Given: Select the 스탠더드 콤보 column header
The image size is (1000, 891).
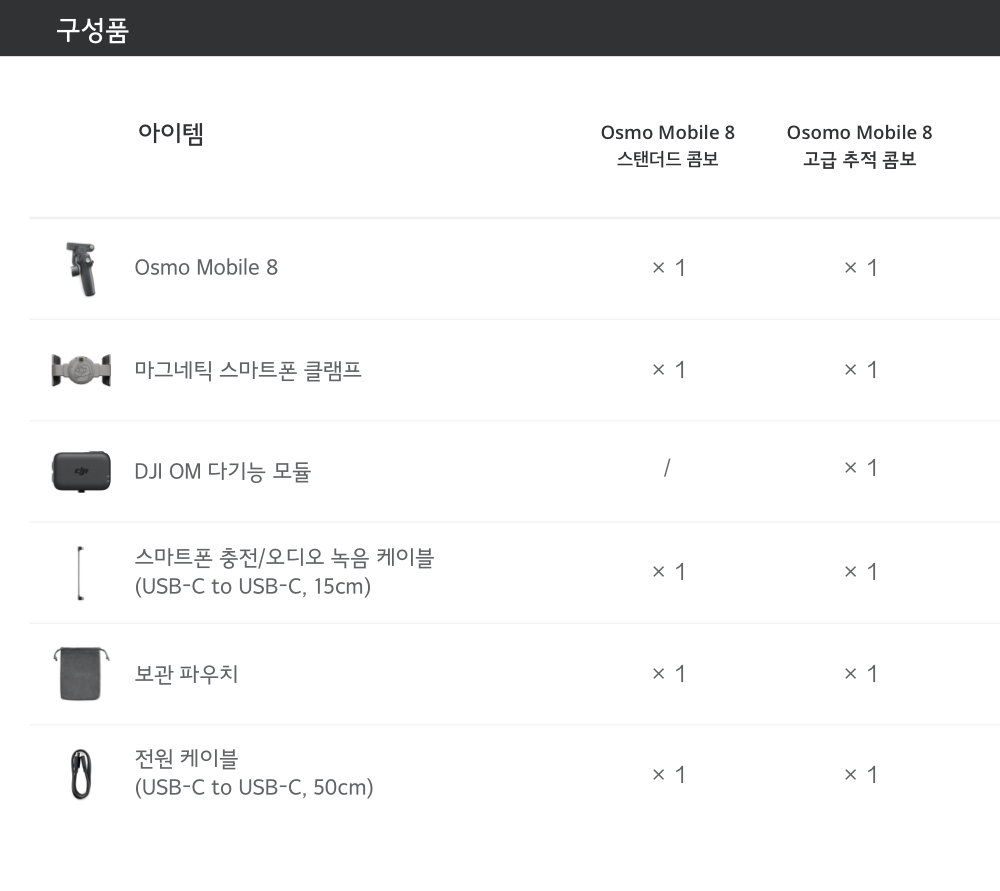Looking at the screenshot, I should click(x=667, y=146).
